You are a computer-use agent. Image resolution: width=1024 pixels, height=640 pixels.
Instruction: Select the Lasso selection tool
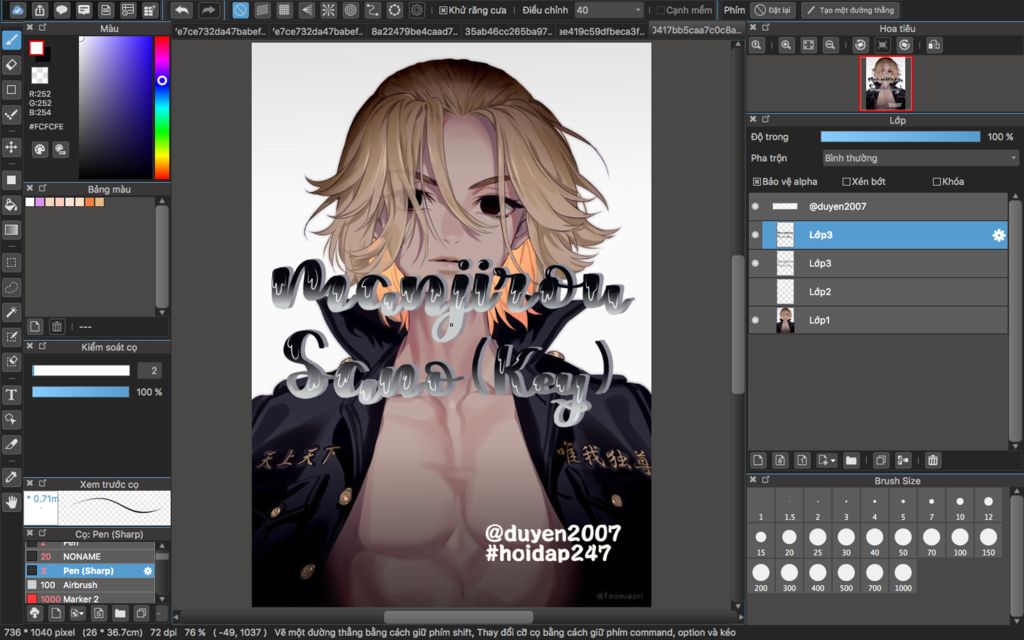click(11, 287)
